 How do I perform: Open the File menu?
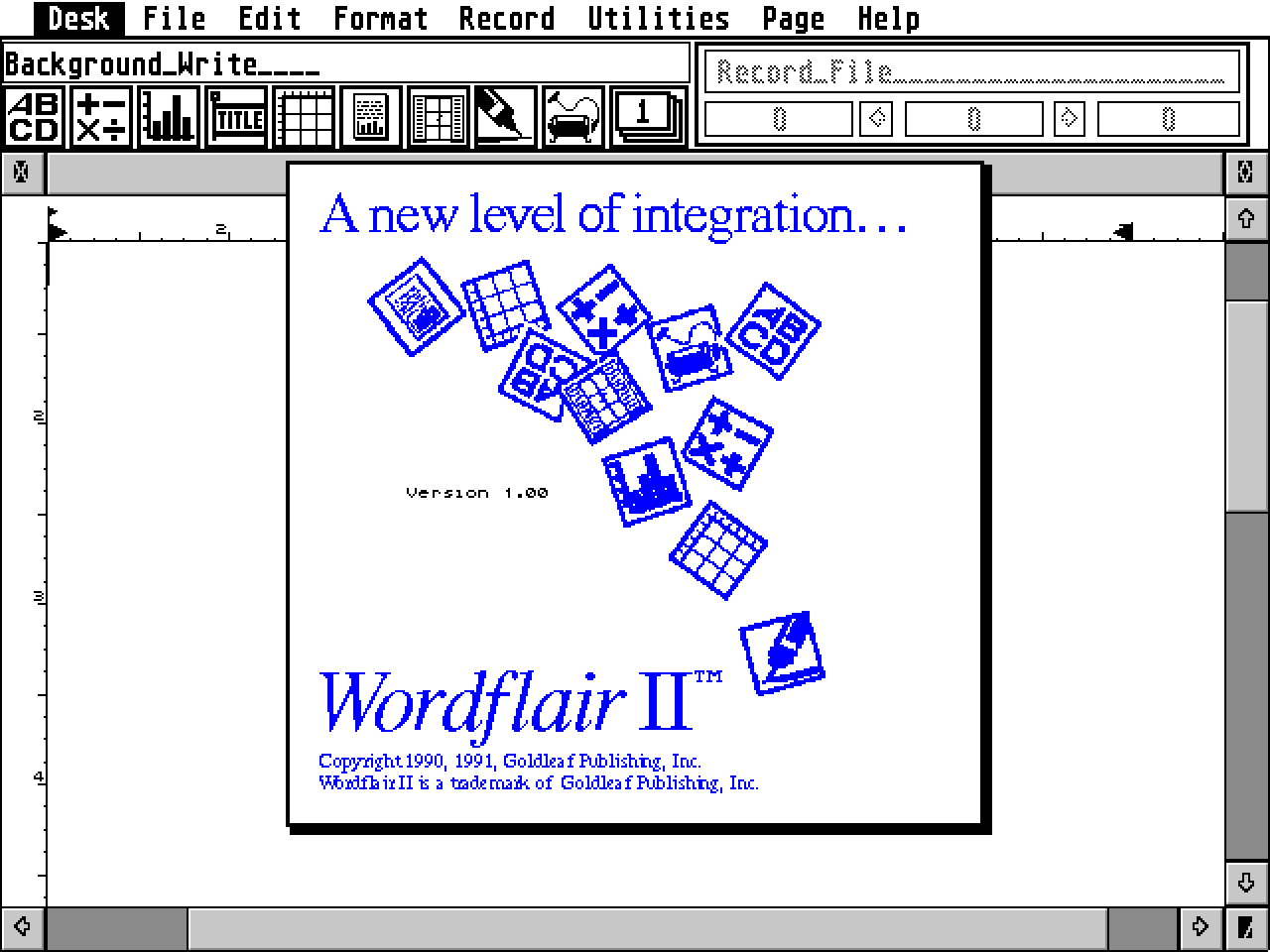[x=174, y=18]
